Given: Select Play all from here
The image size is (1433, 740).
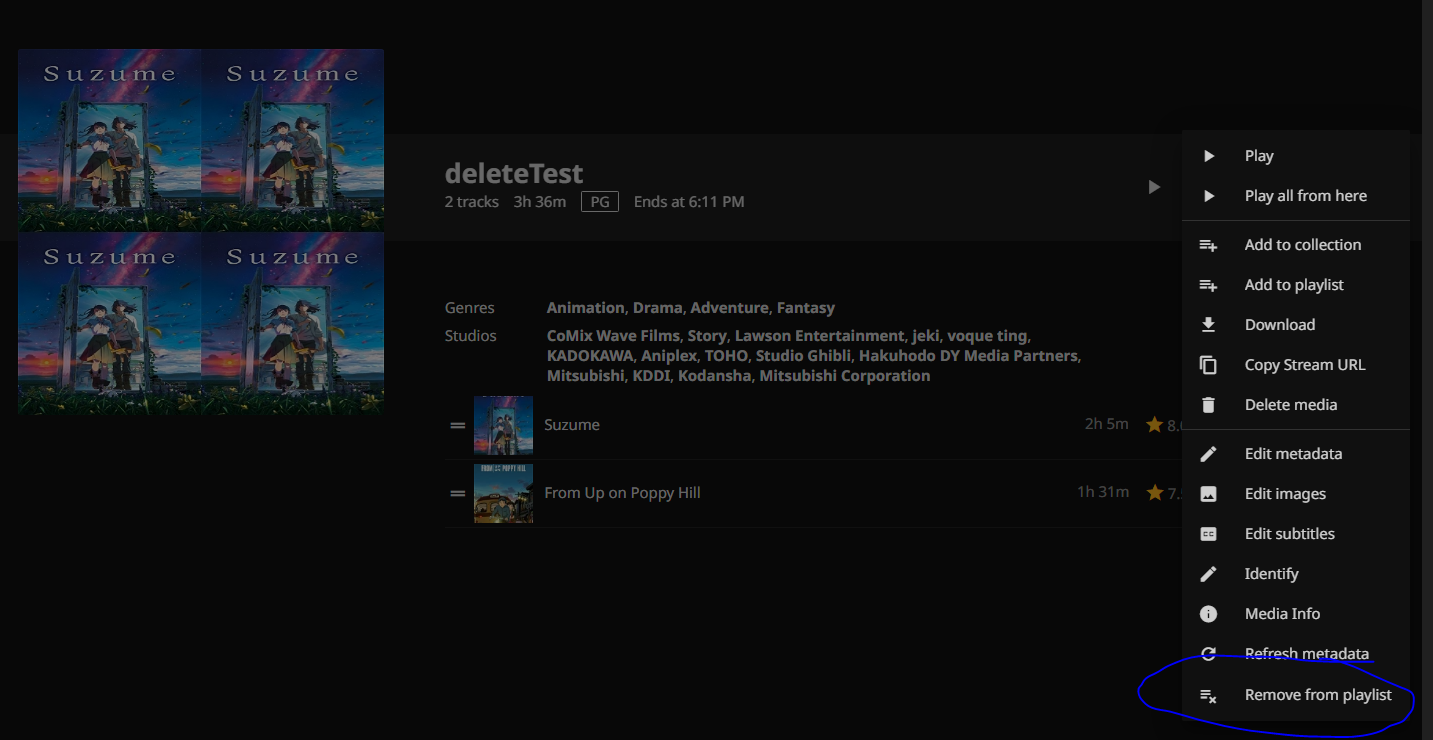Looking at the screenshot, I should tap(1305, 196).
